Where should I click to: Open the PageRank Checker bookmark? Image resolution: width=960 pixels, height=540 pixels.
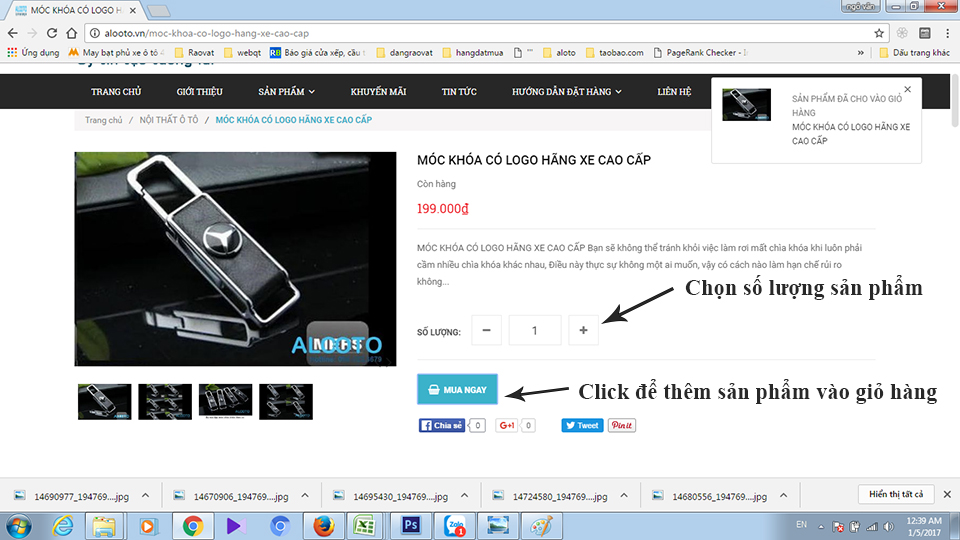point(700,53)
